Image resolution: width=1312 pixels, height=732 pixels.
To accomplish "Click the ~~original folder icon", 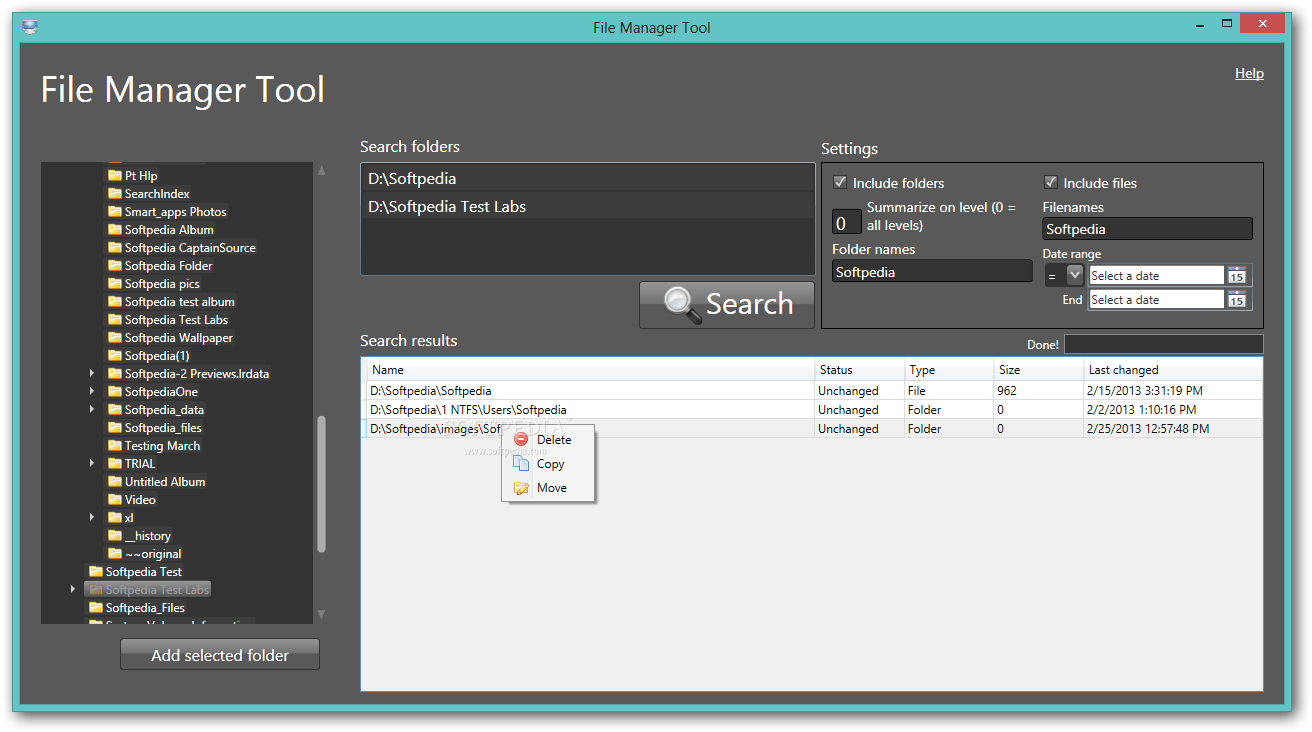I will 115,554.
